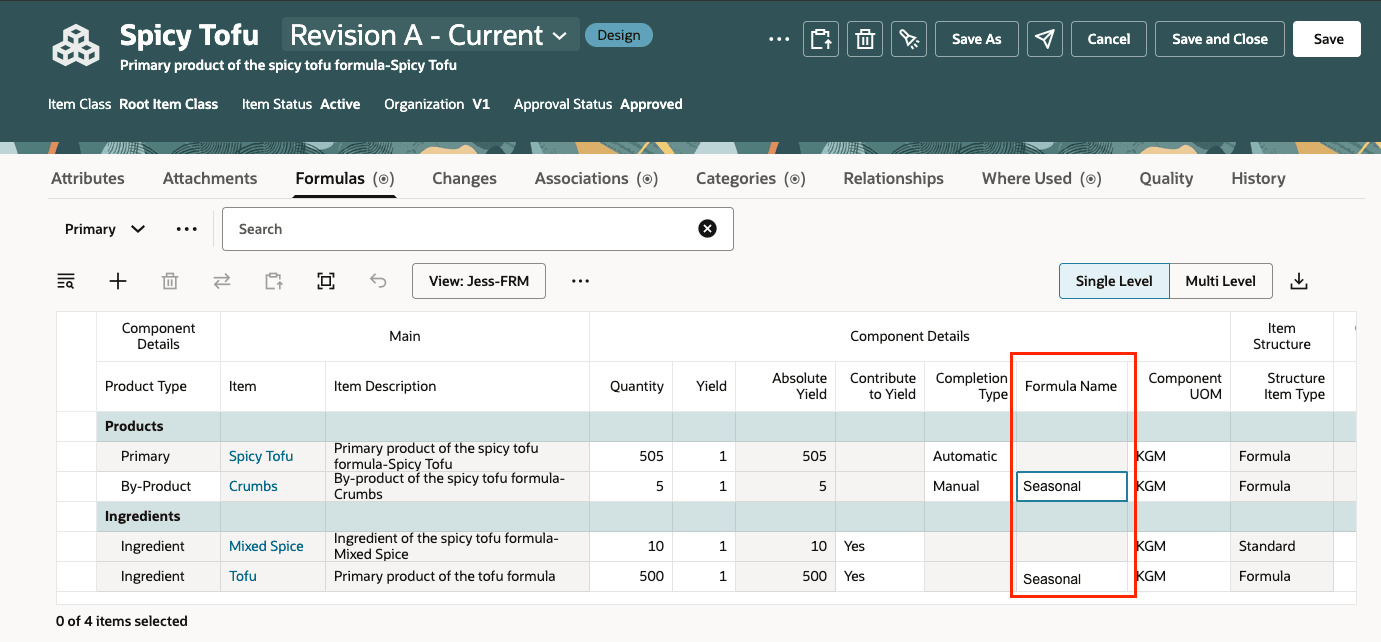This screenshot has width=1381, height=642.
Task: Open the ellipsis menu beside View: Jess-FRM
Action: [x=580, y=281]
